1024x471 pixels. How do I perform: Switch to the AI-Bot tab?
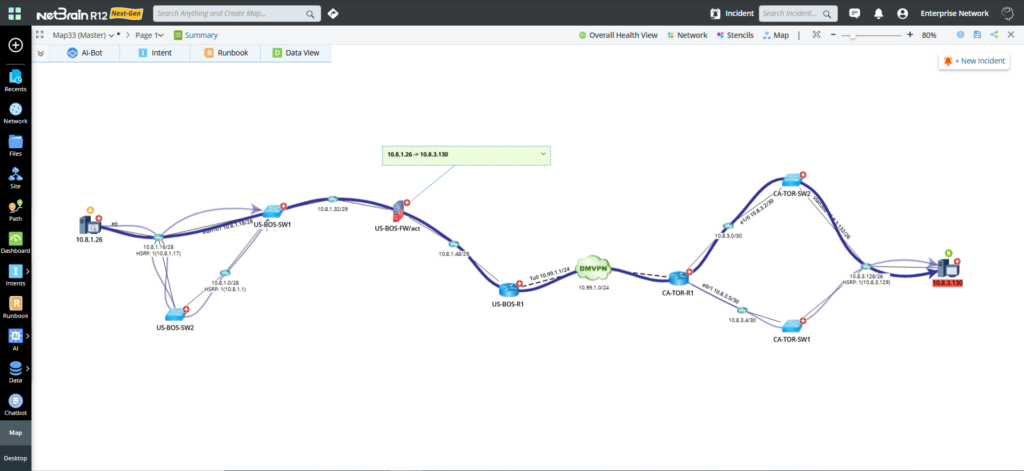point(84,53)
